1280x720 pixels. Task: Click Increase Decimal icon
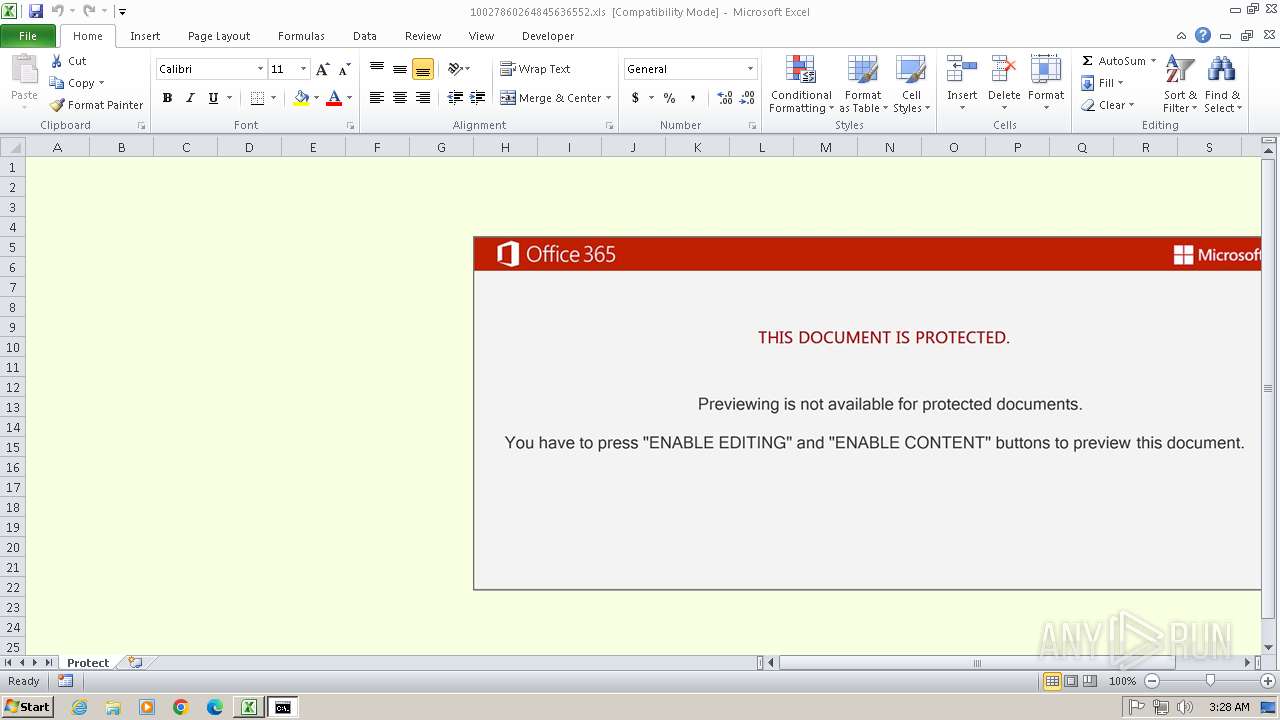pyautogui.click(x=725, y=98)
